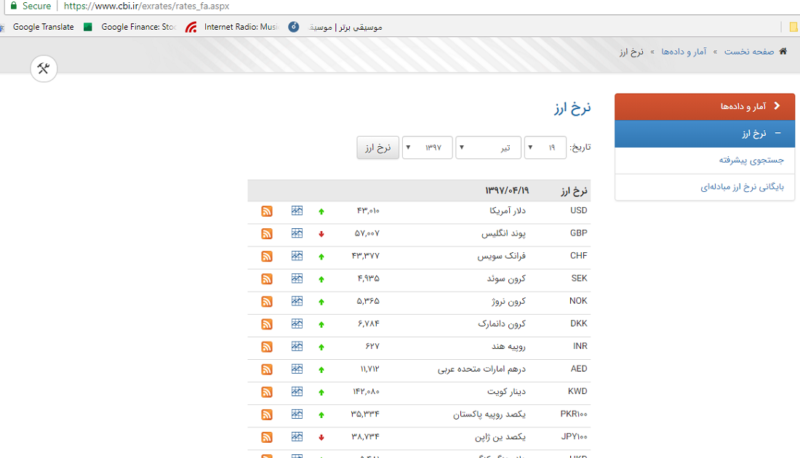Open RSS feed for AED row

[266, 369]
